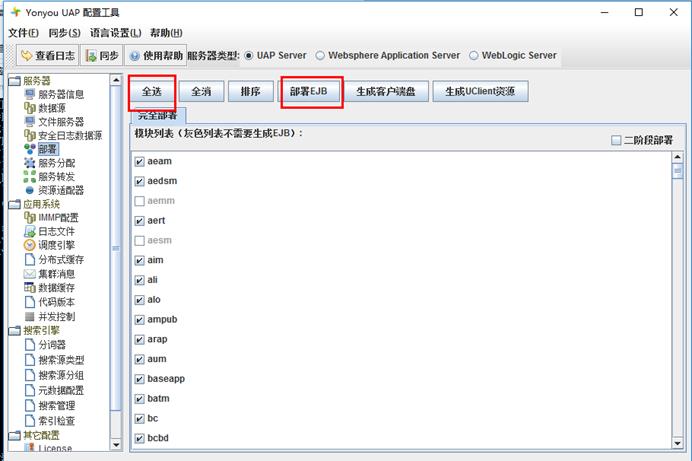692x461 pixels.
Task: Open 集群消息 envelope icon item
Action: coord(30,274)
